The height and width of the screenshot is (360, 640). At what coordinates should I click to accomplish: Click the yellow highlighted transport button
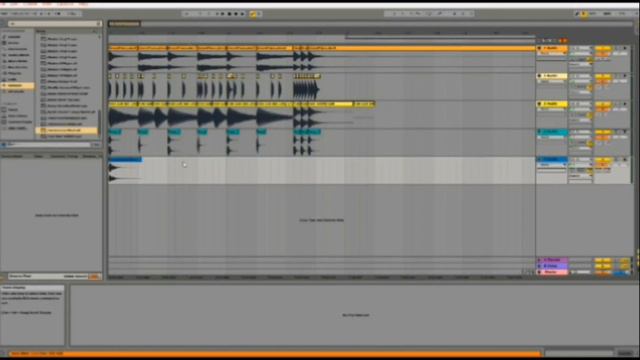(x=253, y=14)
